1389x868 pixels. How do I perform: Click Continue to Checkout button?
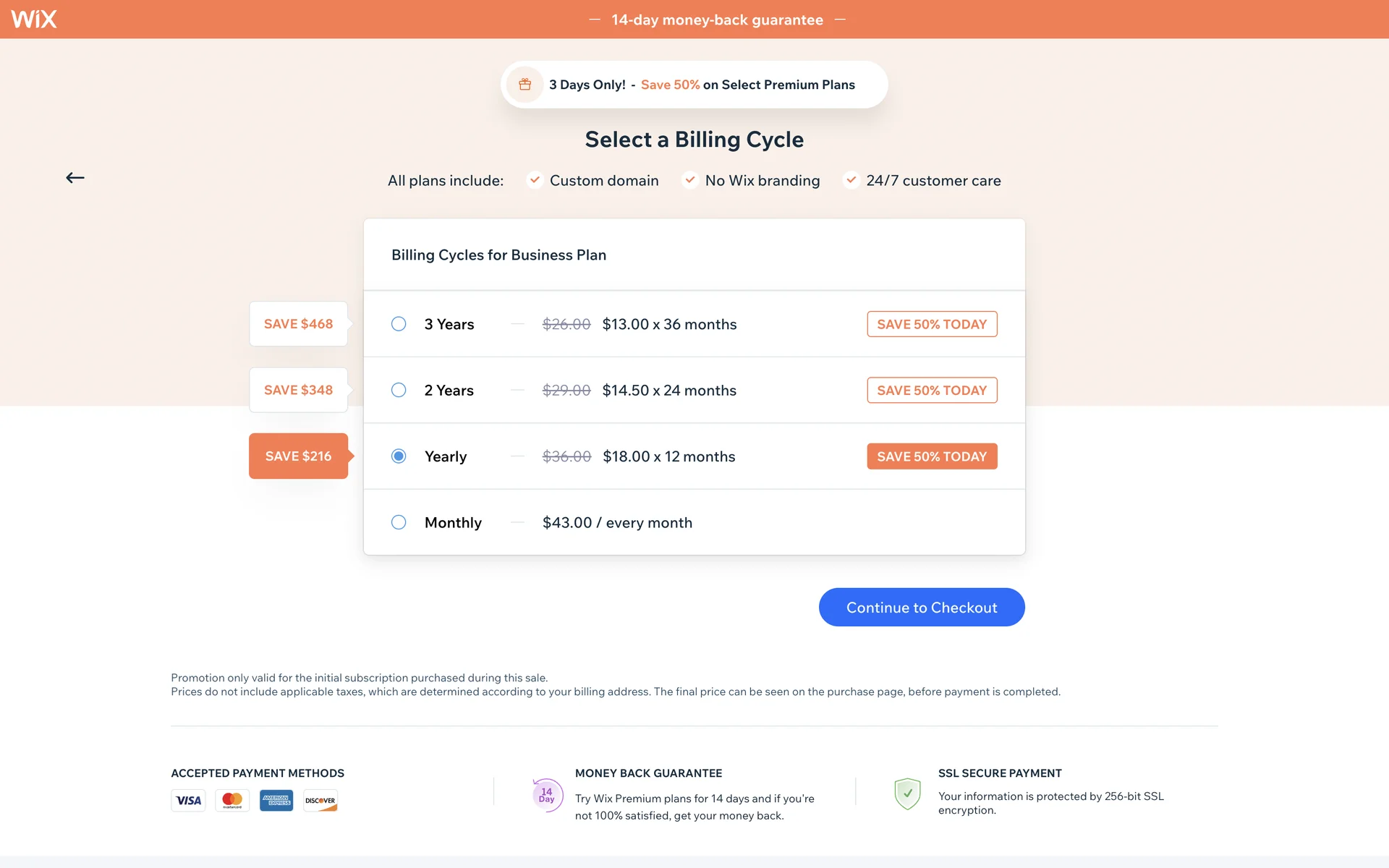[x=922, y=608]
